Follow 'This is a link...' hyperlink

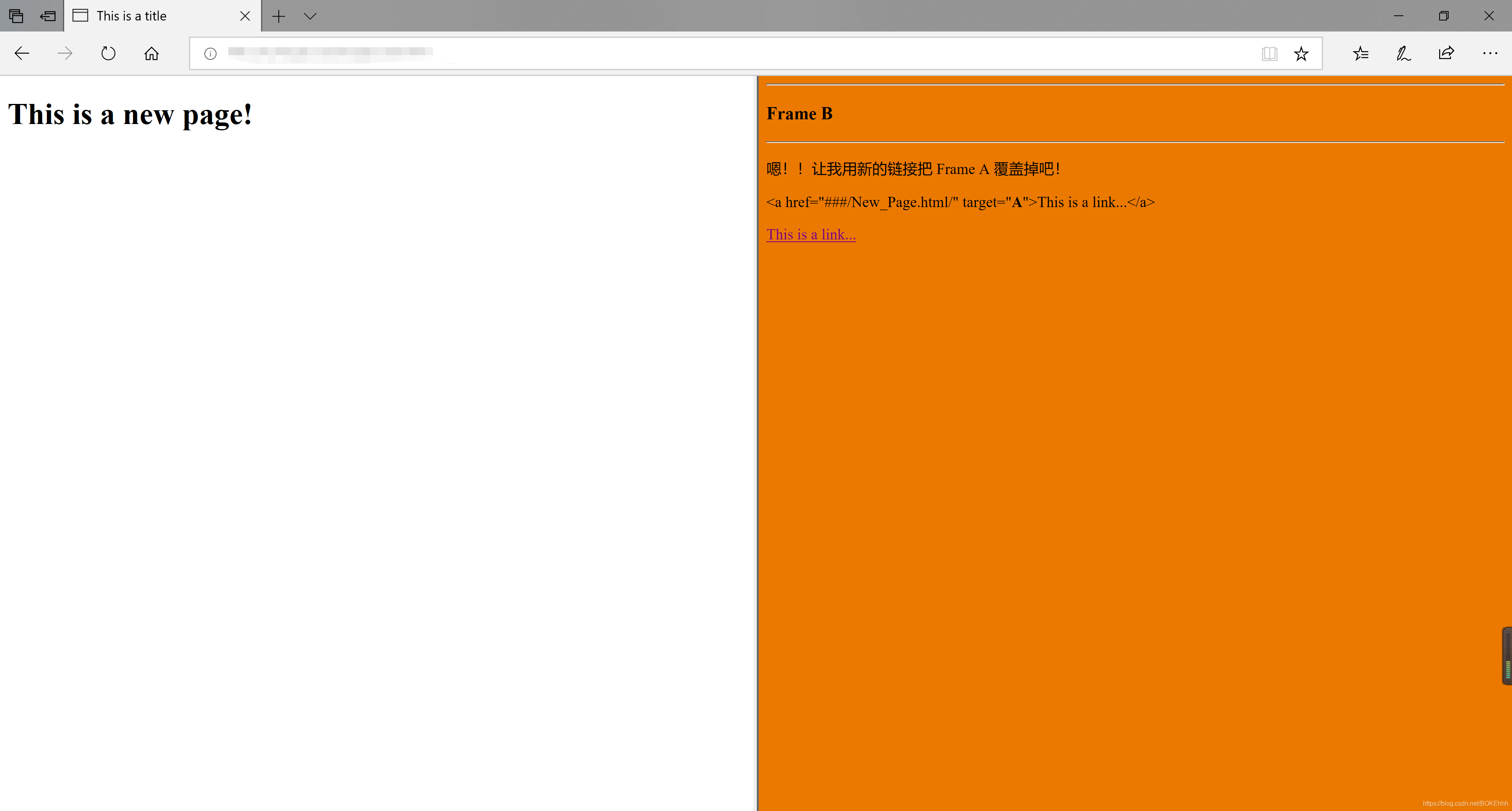pos(811,234)
